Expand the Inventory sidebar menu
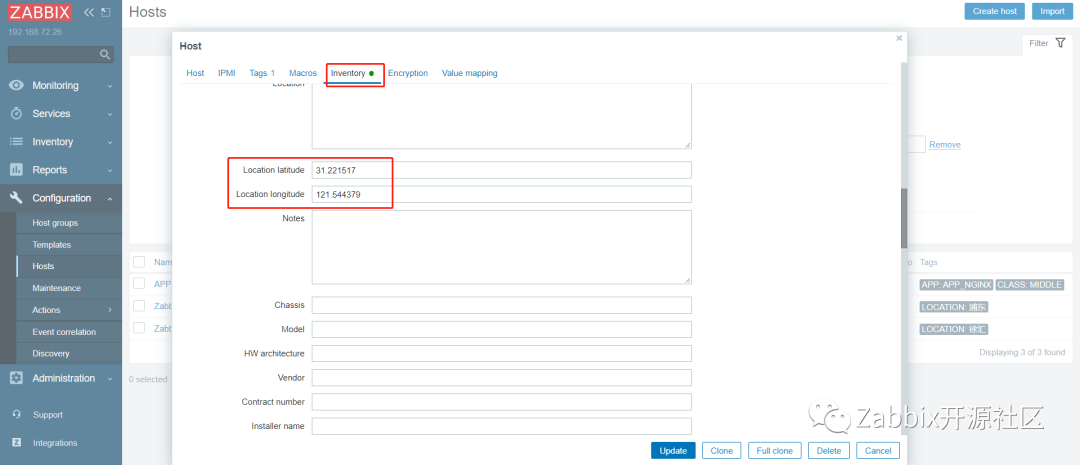The width and height of the screenshot is (1080, 465). [x=60, y=142]
